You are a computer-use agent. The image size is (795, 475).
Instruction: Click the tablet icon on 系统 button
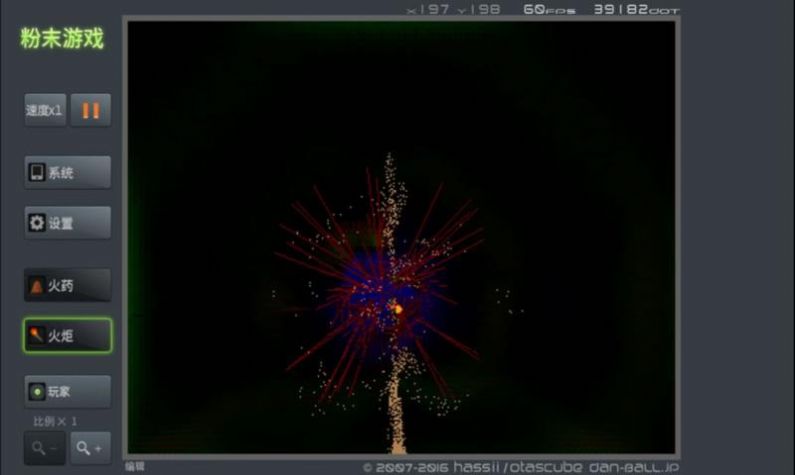tap(37, 172)
